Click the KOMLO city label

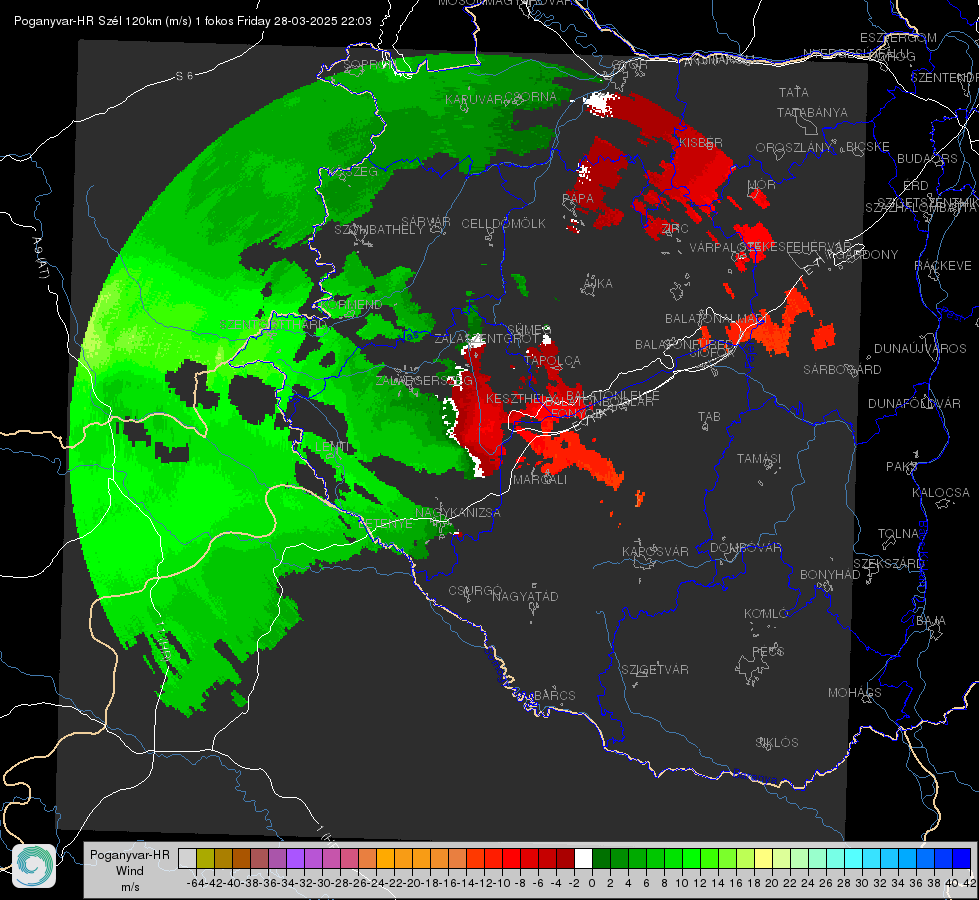[766, 614]
